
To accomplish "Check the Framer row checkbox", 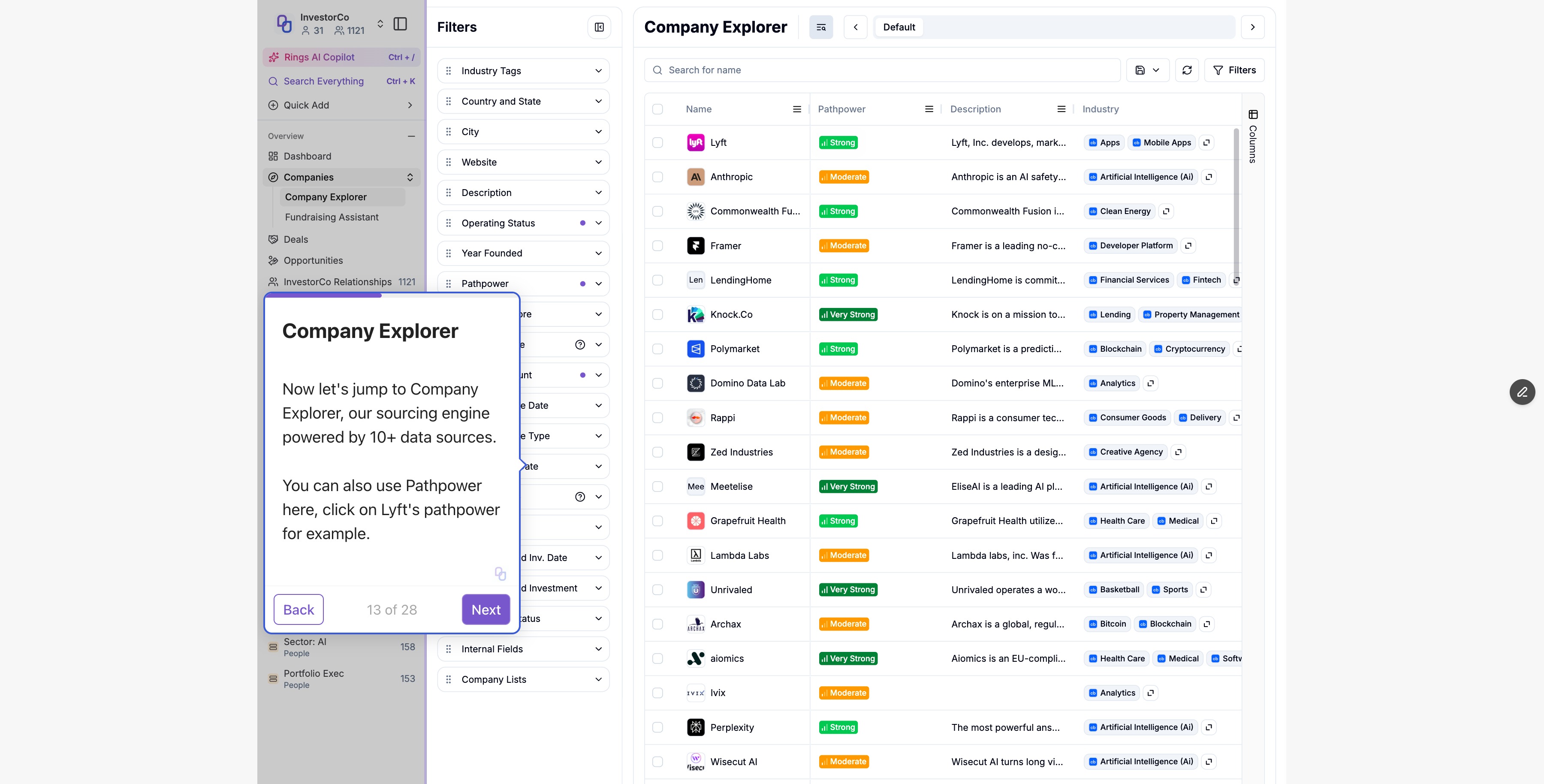I will (x=657, y=246).
